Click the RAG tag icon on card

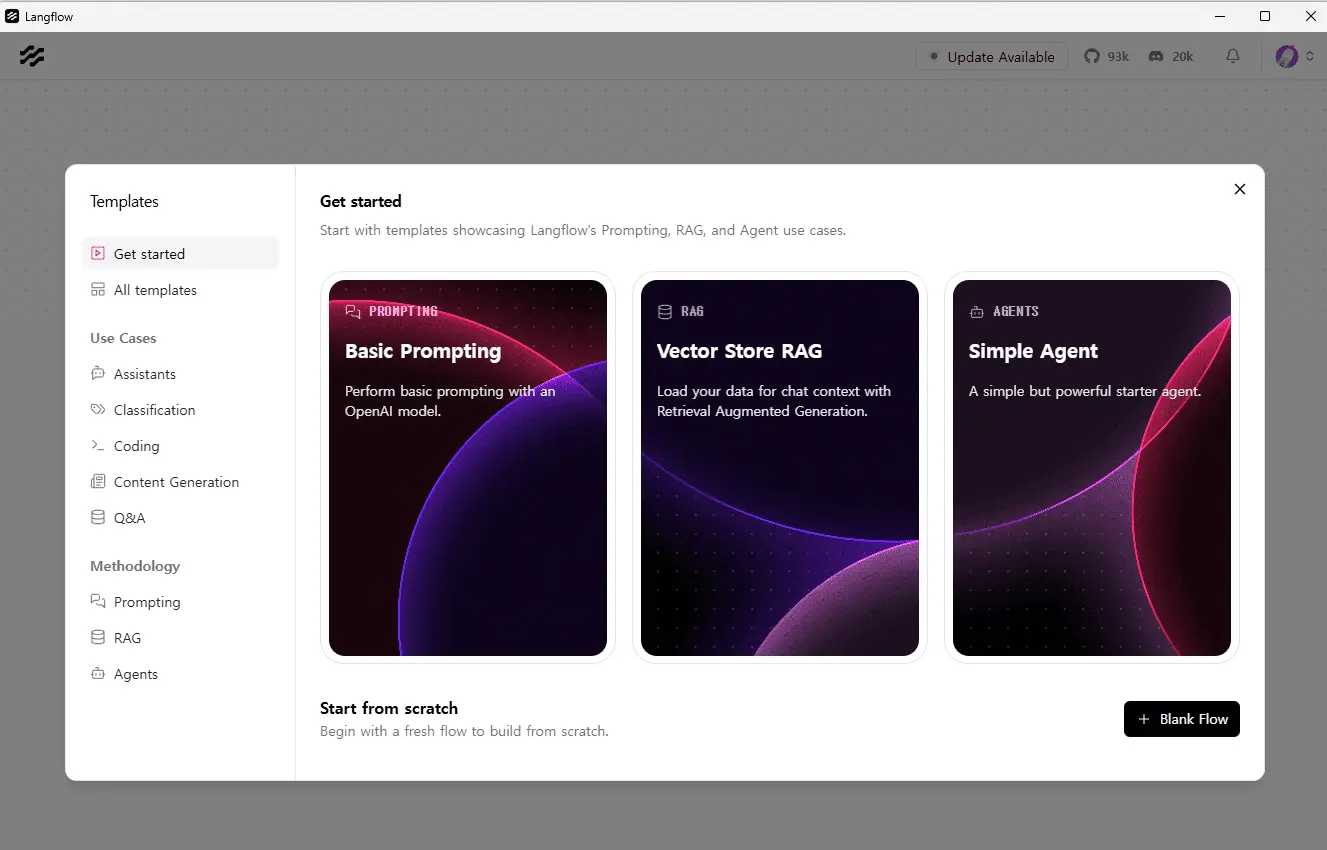[x=664, y=312]
